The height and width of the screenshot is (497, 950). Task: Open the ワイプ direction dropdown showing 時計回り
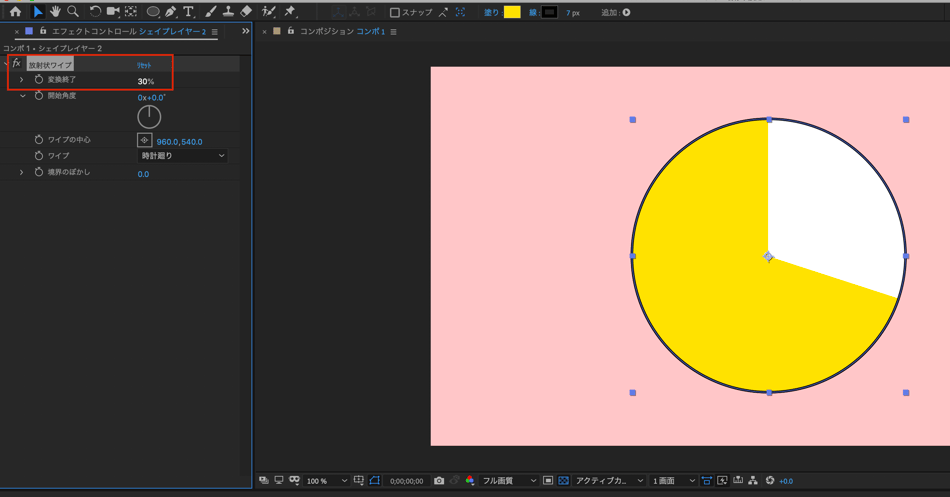(x=182, y=156)
